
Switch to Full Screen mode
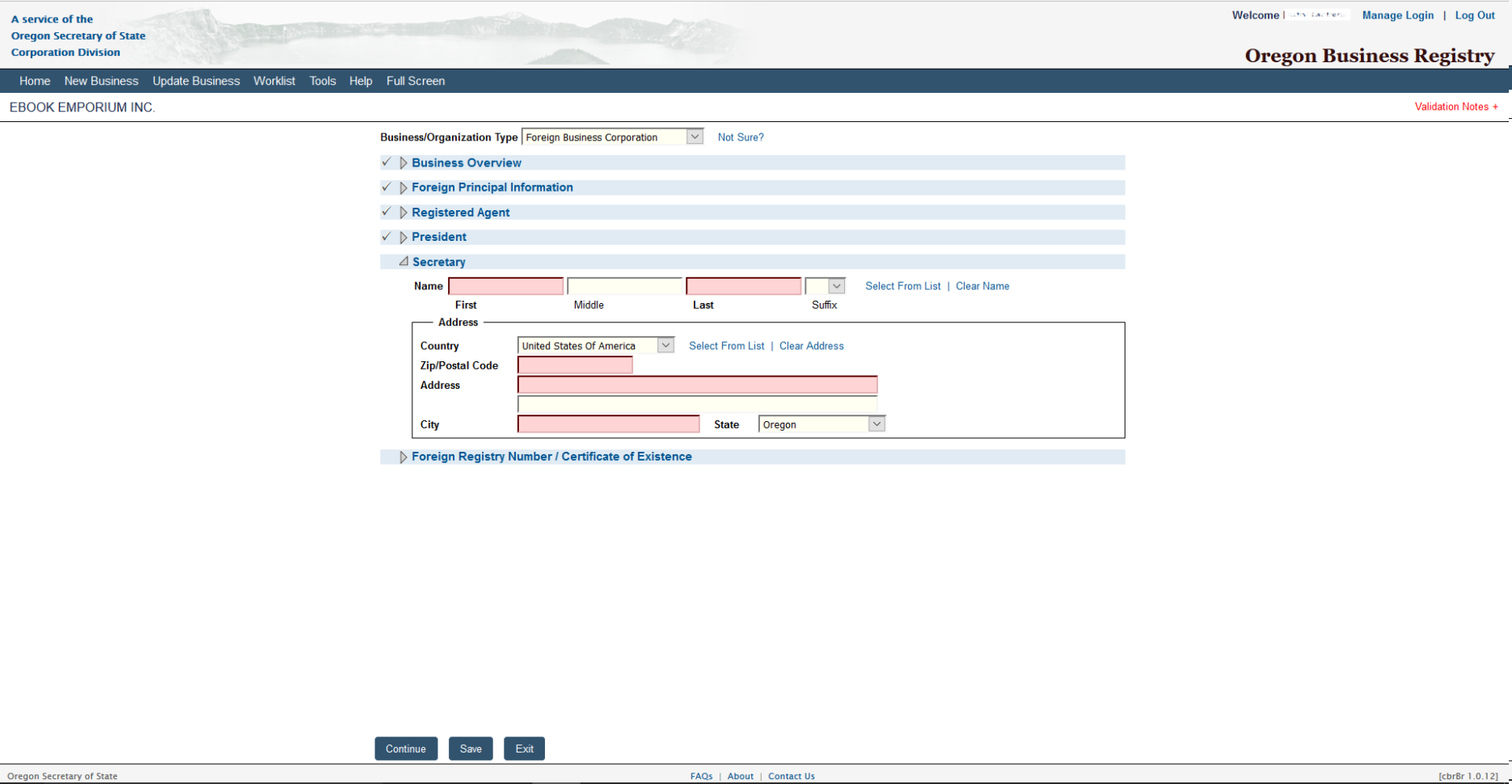[x=415, y=80]
